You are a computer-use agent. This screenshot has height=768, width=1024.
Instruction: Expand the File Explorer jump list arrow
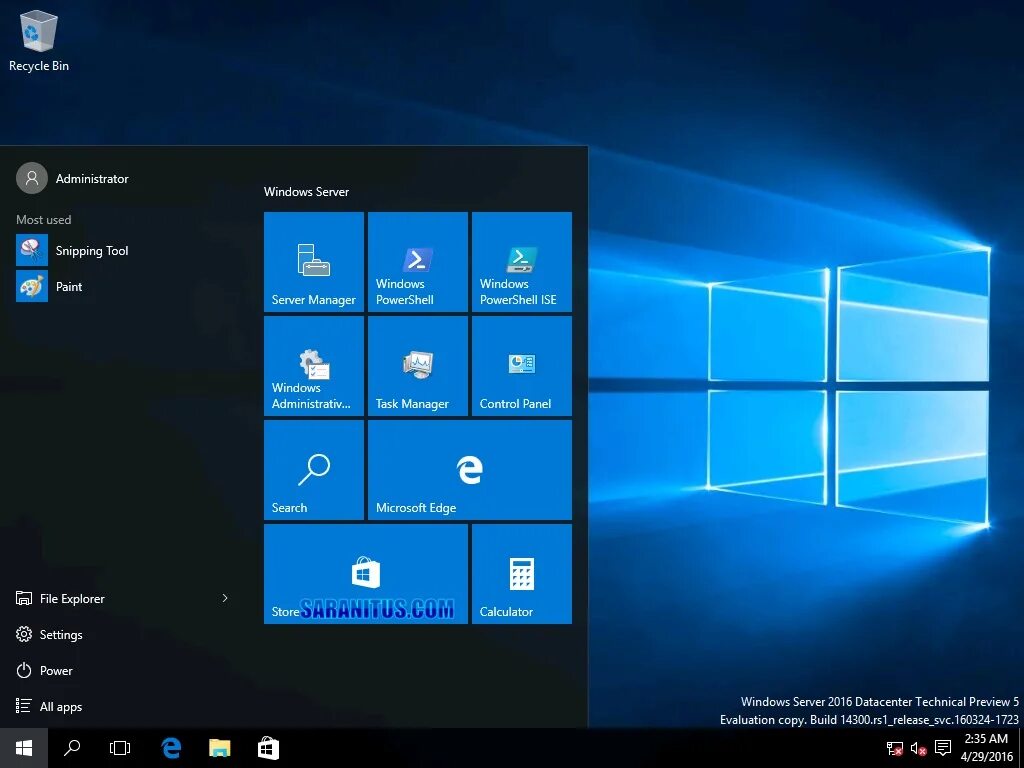click(225, 598)
